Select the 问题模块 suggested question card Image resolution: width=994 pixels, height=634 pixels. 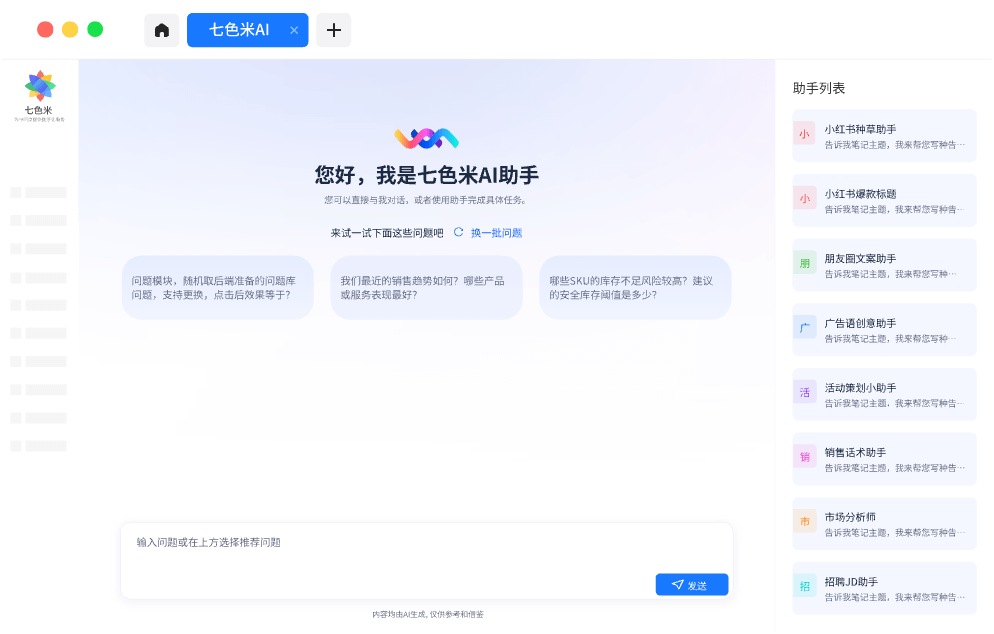click(x=217, y=288)
